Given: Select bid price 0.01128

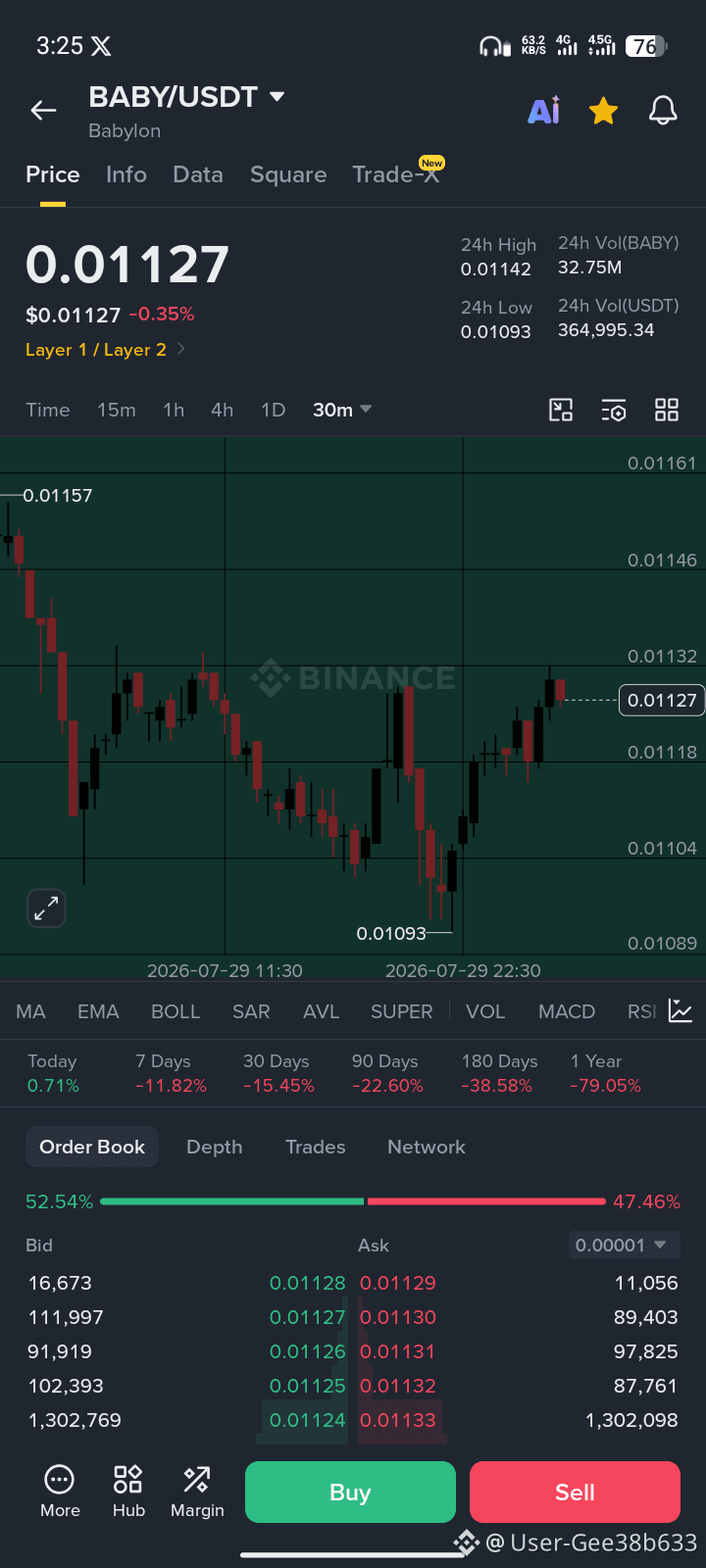Looking at the screenshot, I should [x=308, y=1283].
